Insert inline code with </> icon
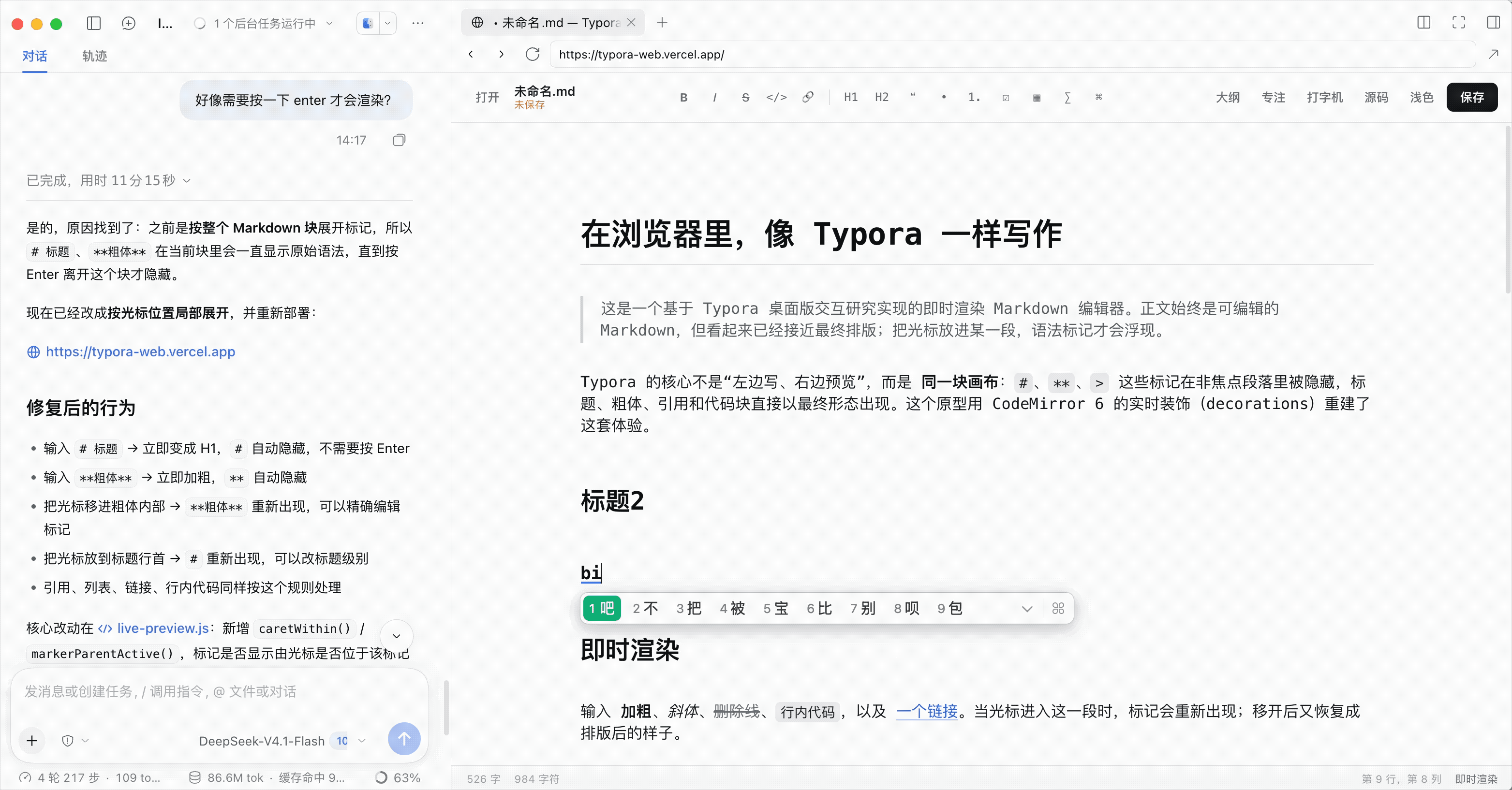The image size is (1512, 790). pos(776,97)
